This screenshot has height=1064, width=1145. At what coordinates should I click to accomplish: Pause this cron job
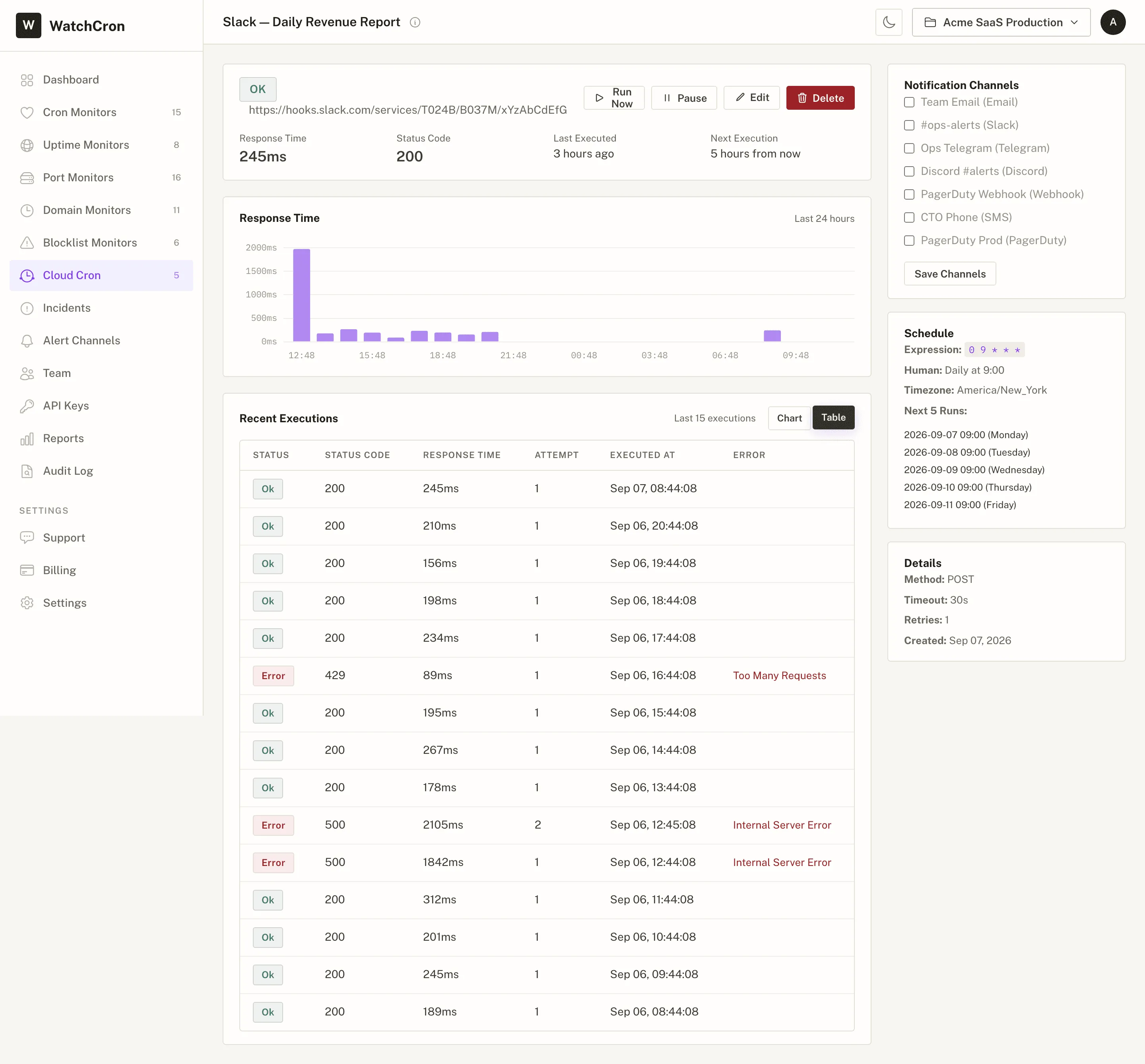click(684, 98)
